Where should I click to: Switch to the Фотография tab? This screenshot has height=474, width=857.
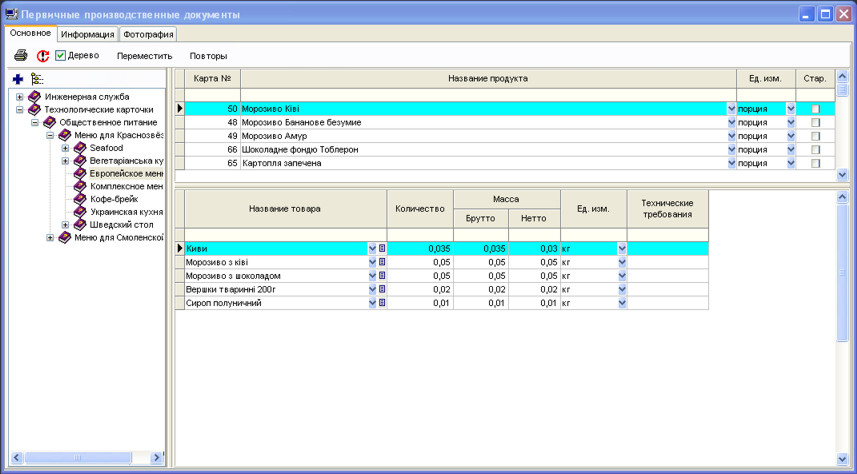click(148, 34)
